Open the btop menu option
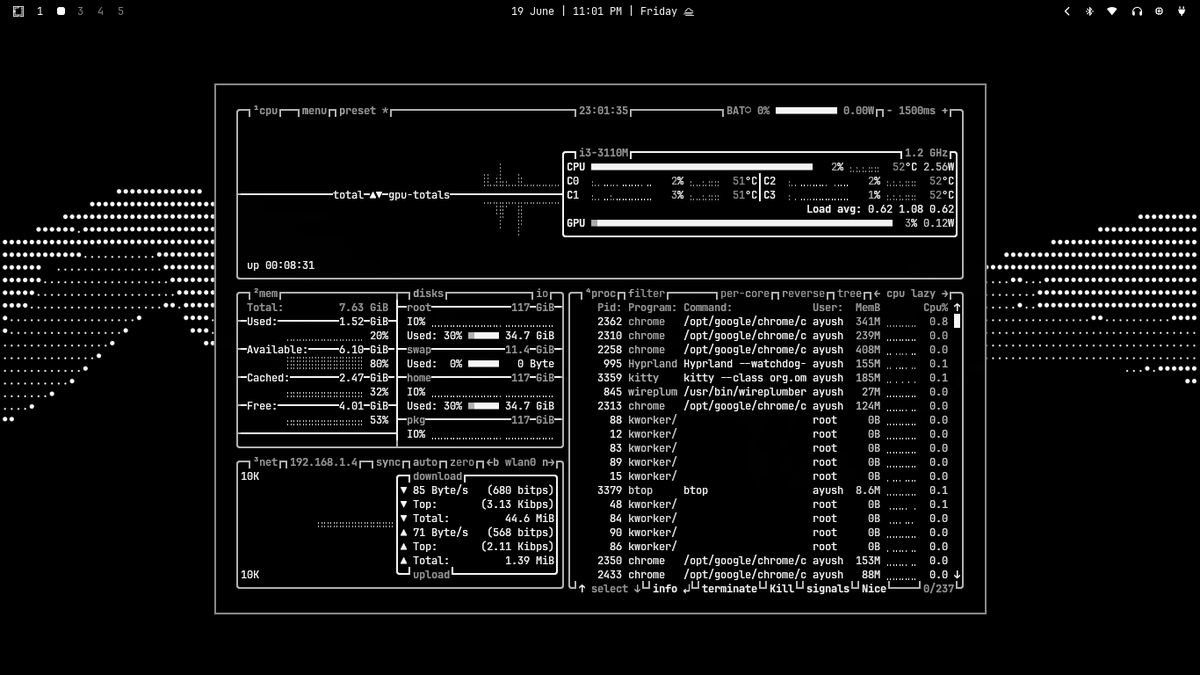Viewport: 1200px width, 675px height. [315, 111]
